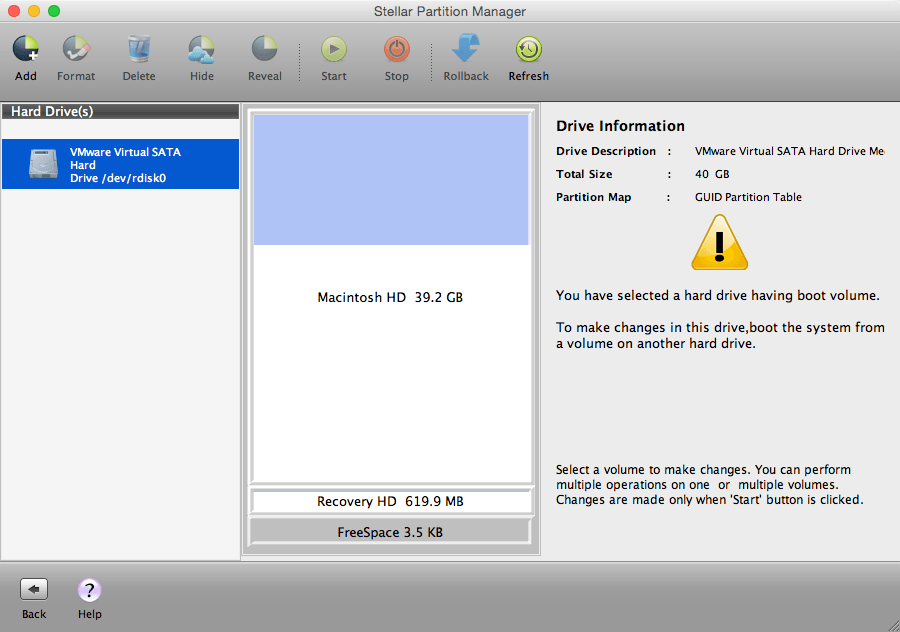Hit the Start play icon
The image size is (900, 632).
333,49
